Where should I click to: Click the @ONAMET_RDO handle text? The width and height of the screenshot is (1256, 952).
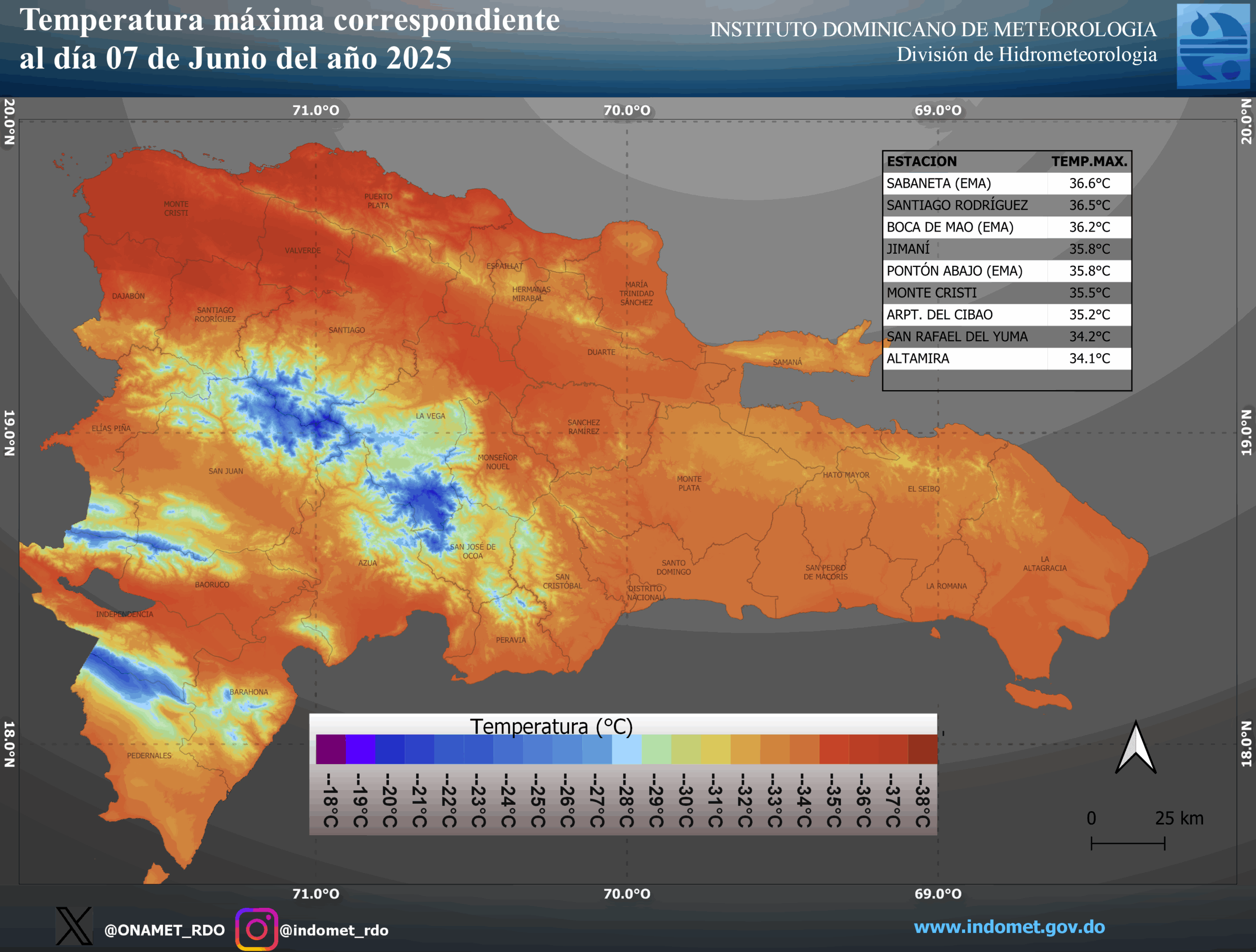pyautogui.click(x=164, y=930)
